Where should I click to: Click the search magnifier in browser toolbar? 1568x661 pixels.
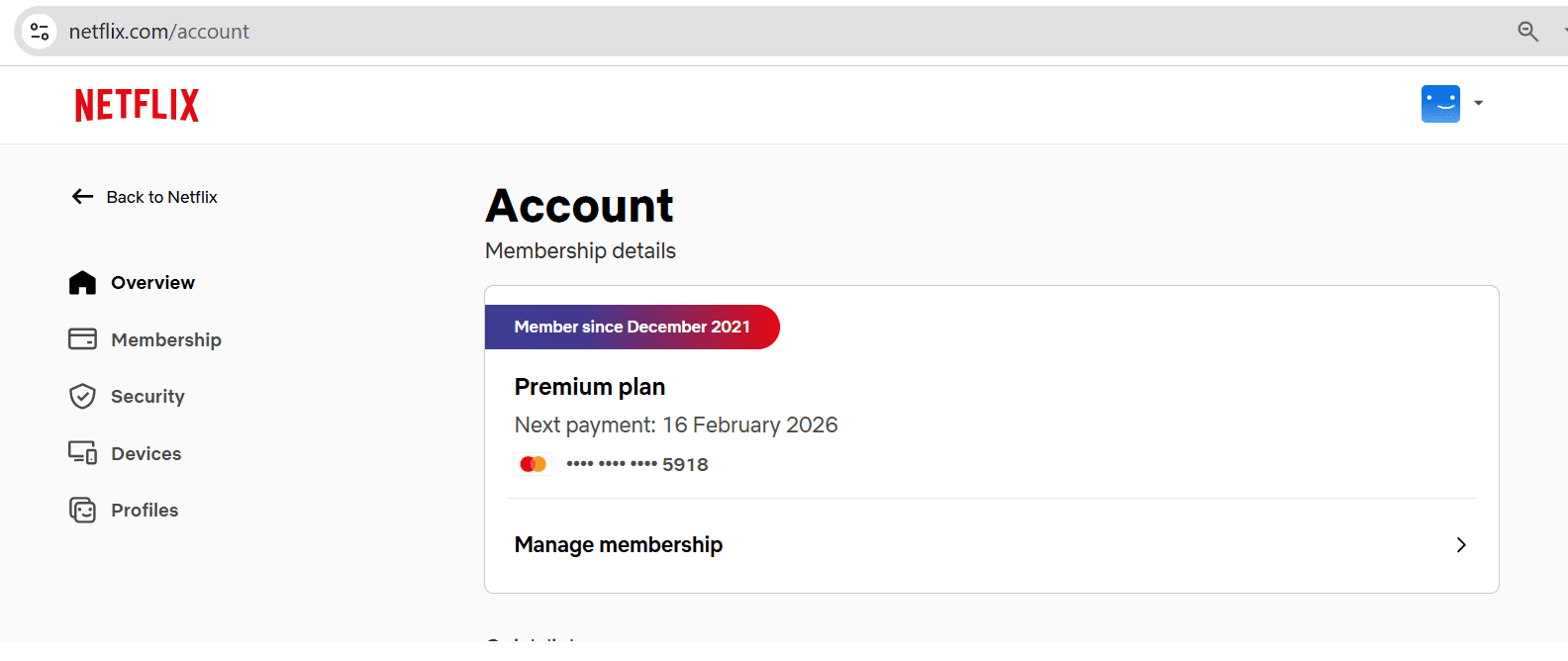1527,31
